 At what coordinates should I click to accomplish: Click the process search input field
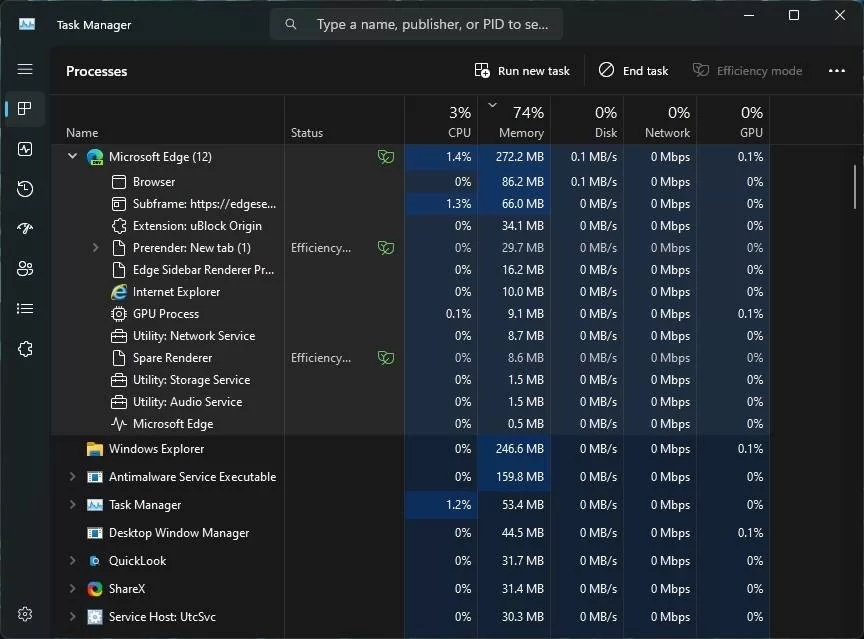pos(430,24)
